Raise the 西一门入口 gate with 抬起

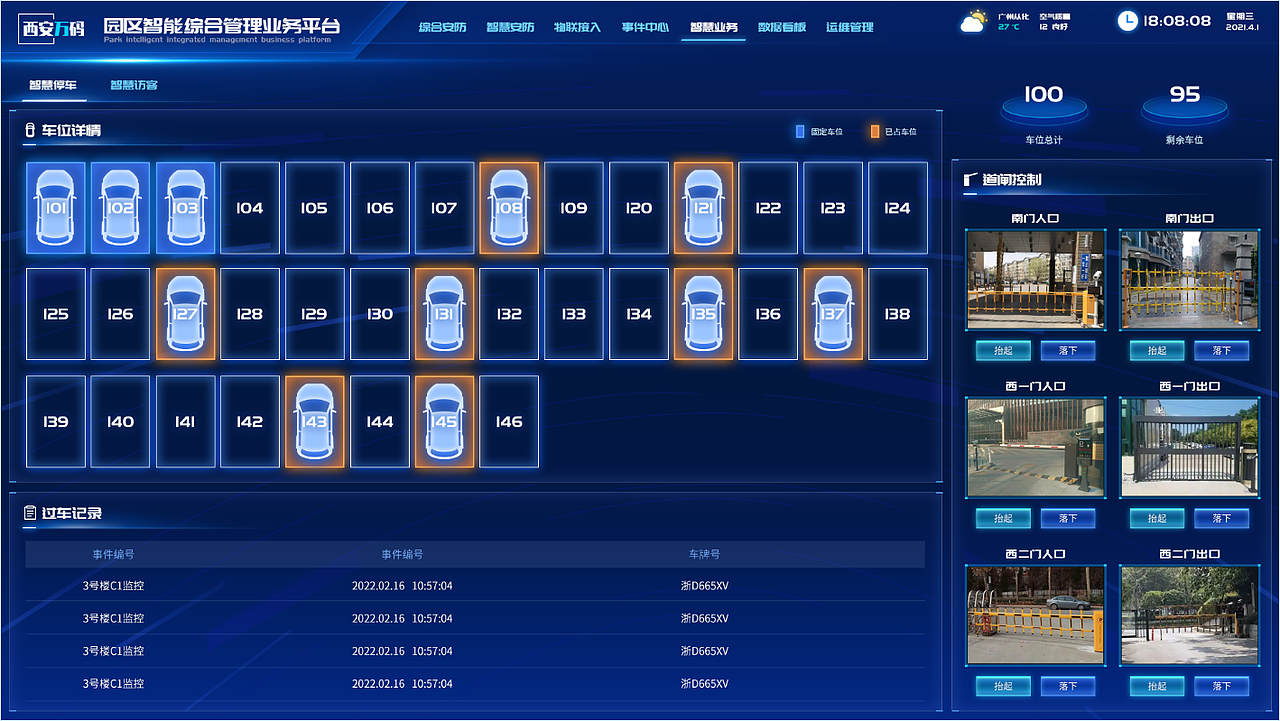[1003, 519]
